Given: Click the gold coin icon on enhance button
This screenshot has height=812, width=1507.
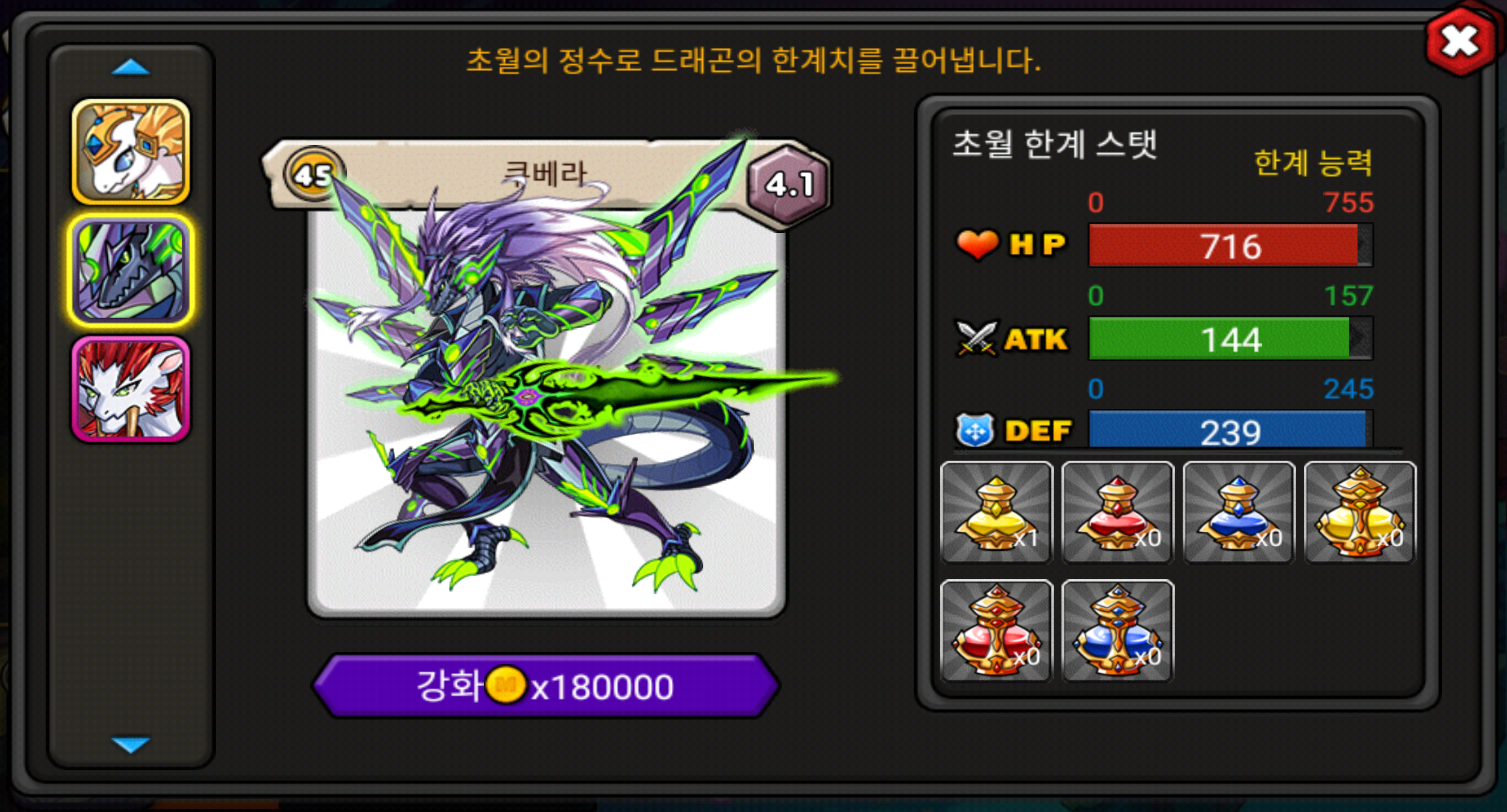Looking at the screenshot, I should point(506,685).
